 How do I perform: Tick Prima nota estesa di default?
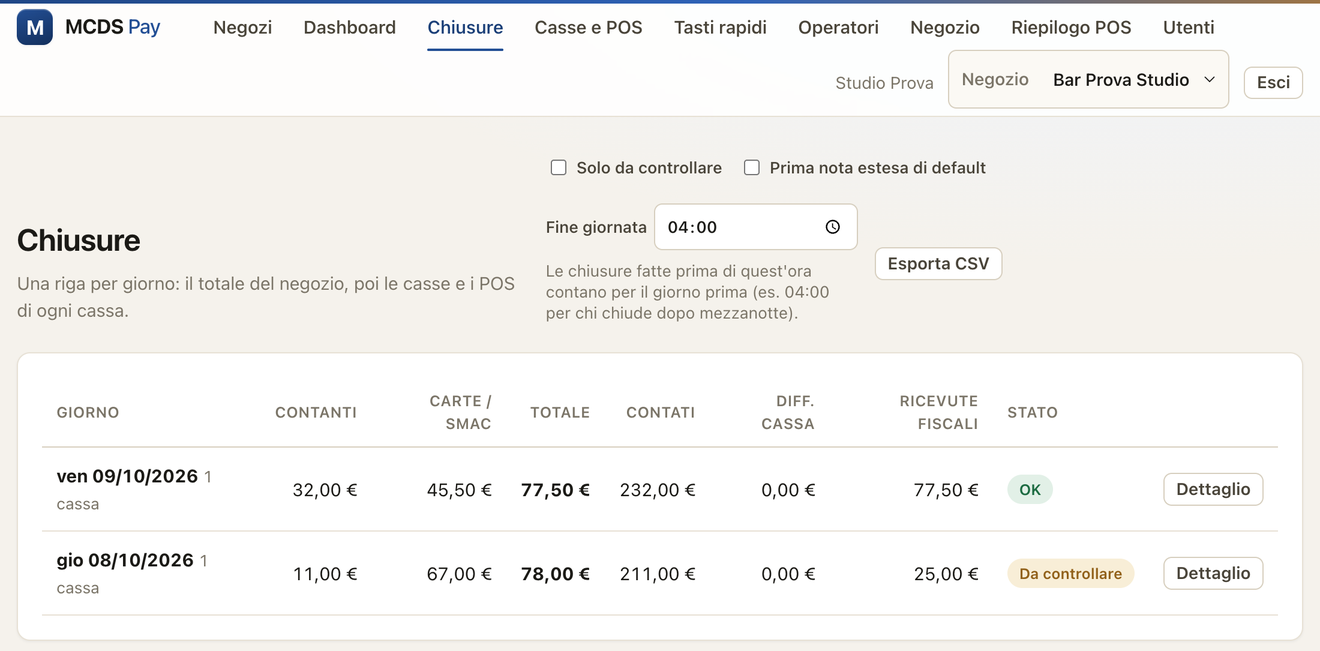point(752,168)
